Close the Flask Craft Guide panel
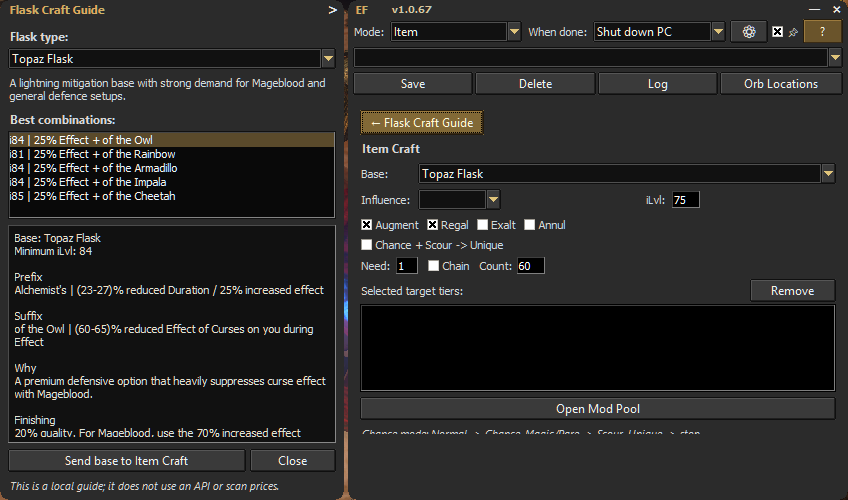Image resolution: width=848 pixels, height=500 pixels. pyautogui.click(x=293, y=461)
